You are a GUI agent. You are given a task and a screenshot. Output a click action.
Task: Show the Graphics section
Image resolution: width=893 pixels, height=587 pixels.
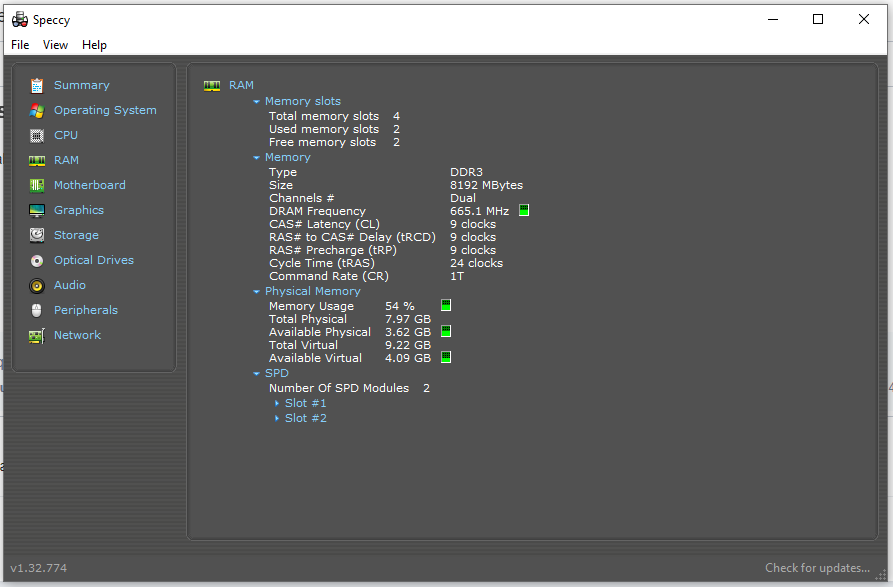[79, 211]
